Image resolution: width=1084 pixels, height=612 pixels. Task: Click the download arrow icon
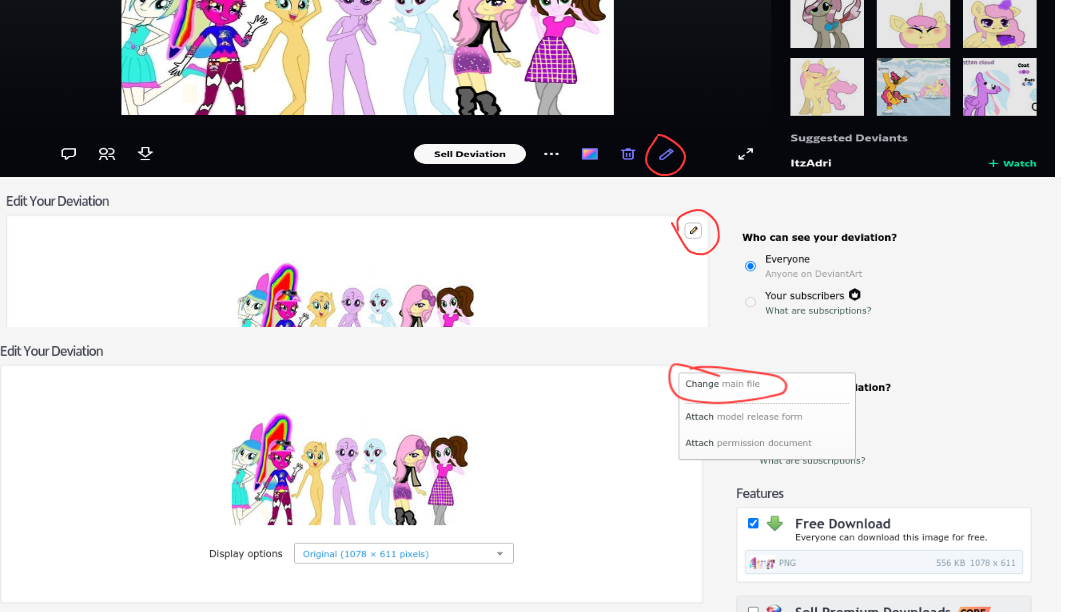[x=145, y=154]
